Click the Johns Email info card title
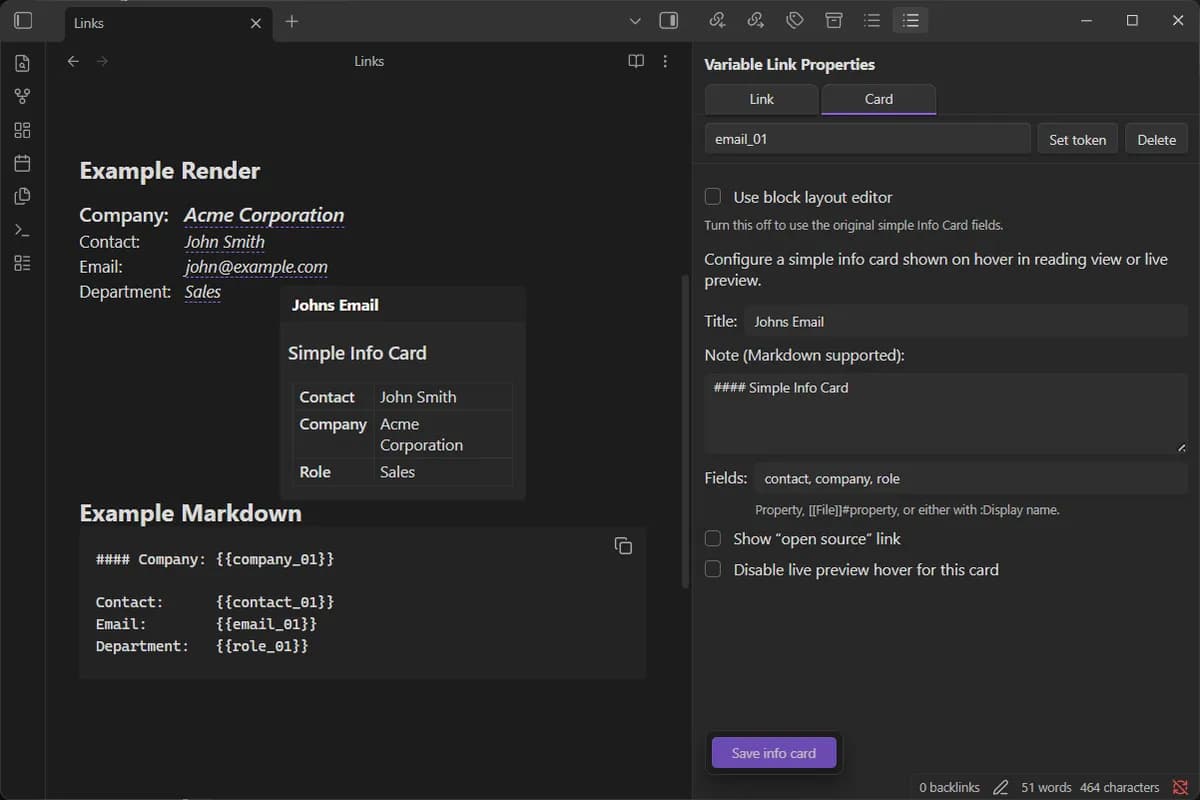 335,305
